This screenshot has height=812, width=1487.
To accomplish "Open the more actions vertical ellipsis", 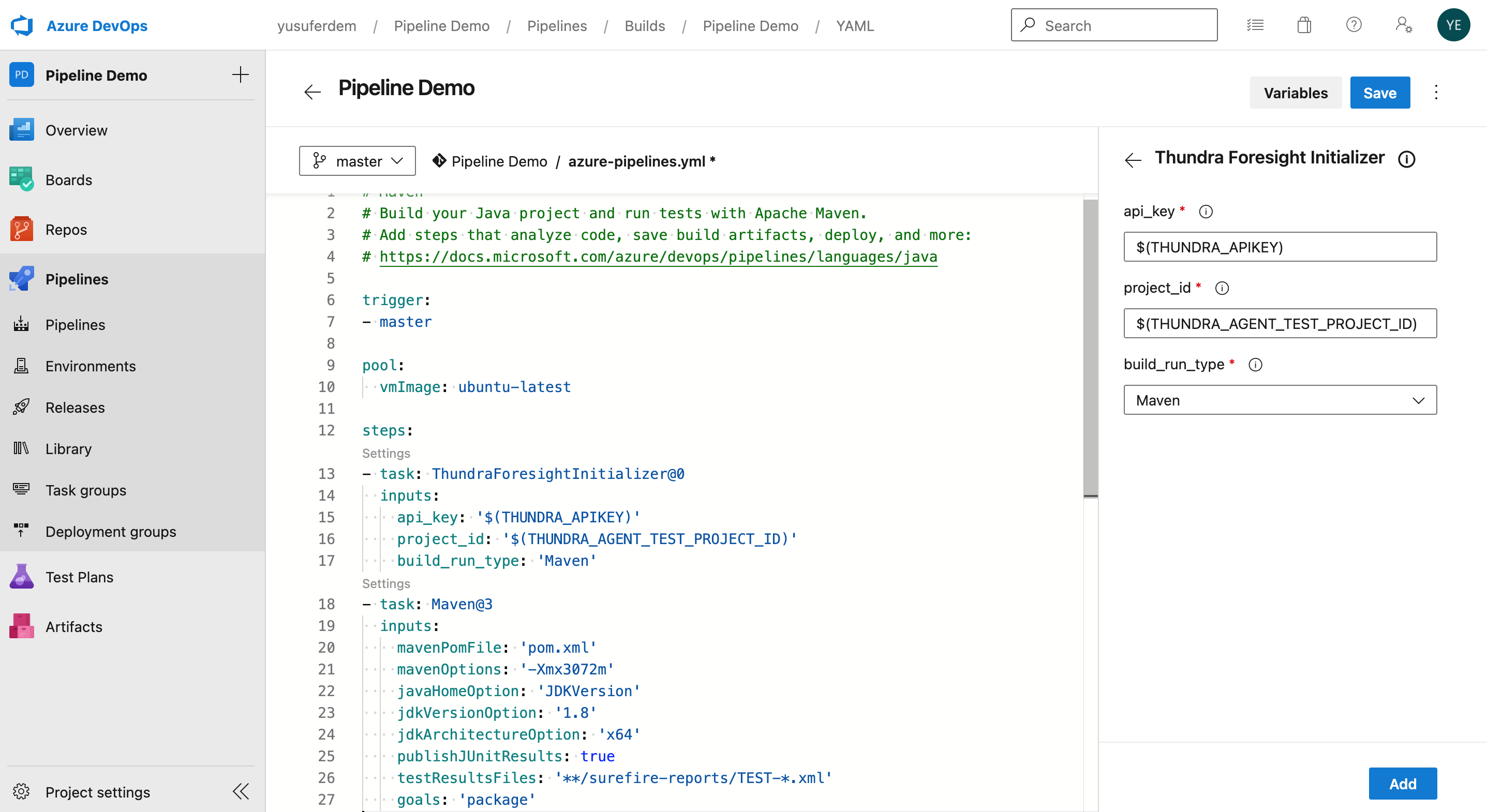I will [x=1436, y=93].
